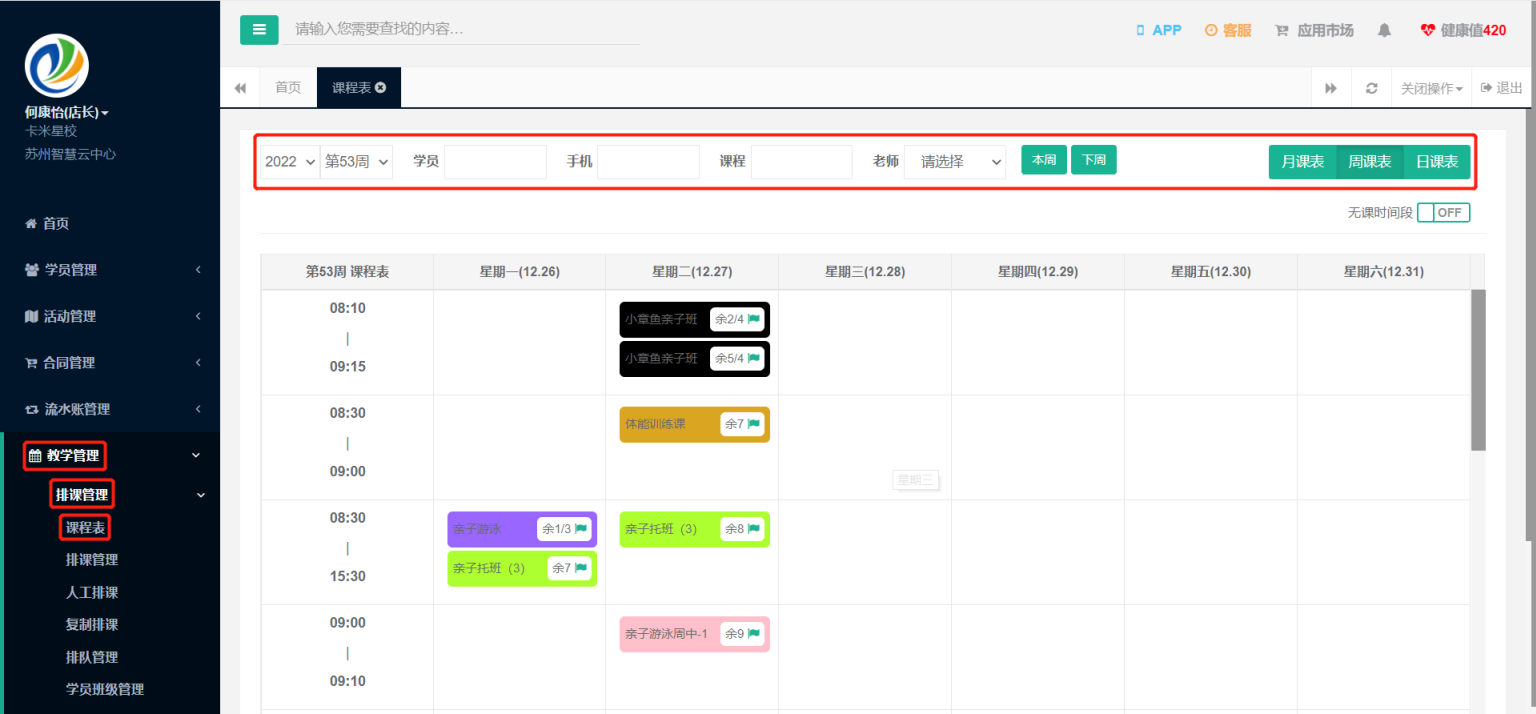Switch to the 首页 tab
Viewport: 1536px width, 714px height.
pyautogui.click(x=288, y=88)
